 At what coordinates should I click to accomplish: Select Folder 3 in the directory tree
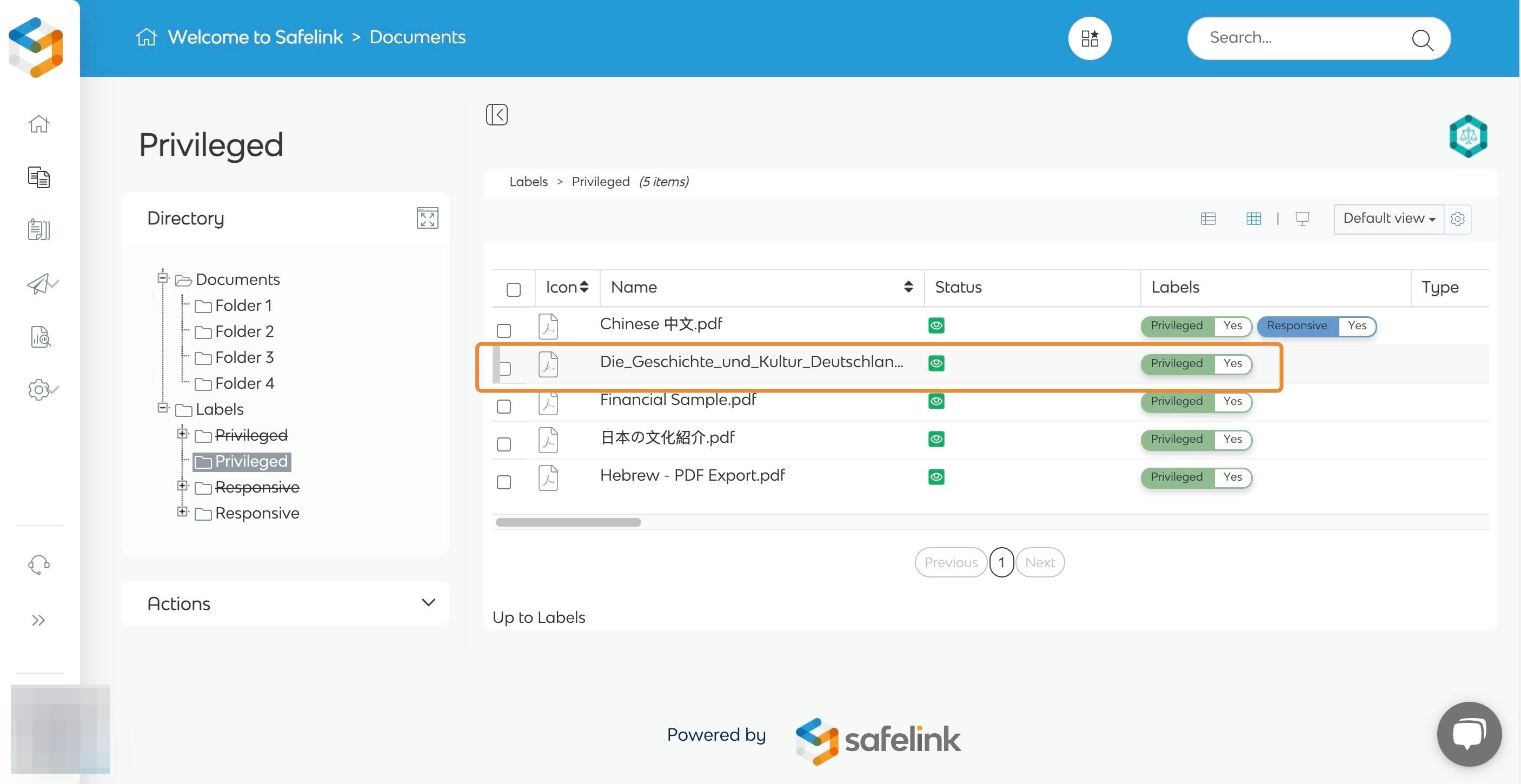[x=244, y=357]
